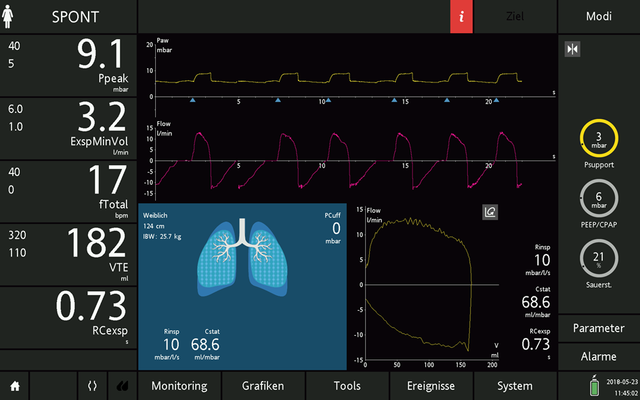Collapse the controls panel icon

572,49
